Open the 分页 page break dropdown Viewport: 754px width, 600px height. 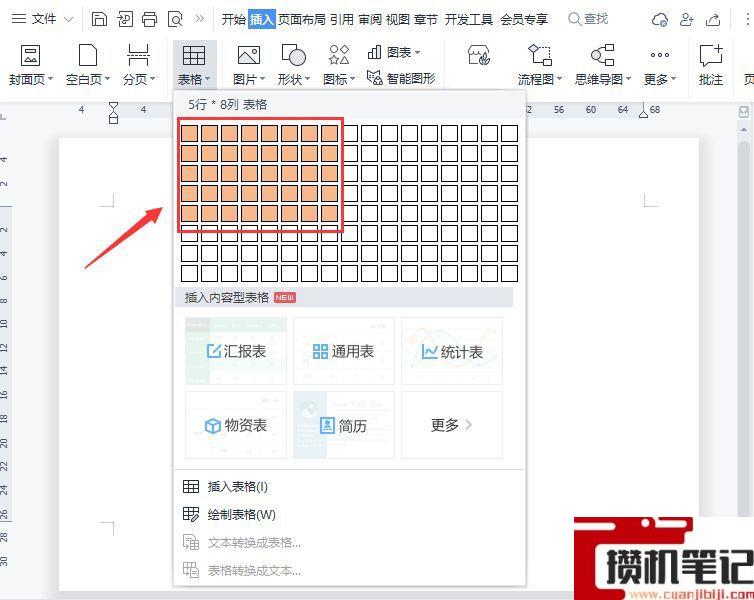(x=138, y=65)
